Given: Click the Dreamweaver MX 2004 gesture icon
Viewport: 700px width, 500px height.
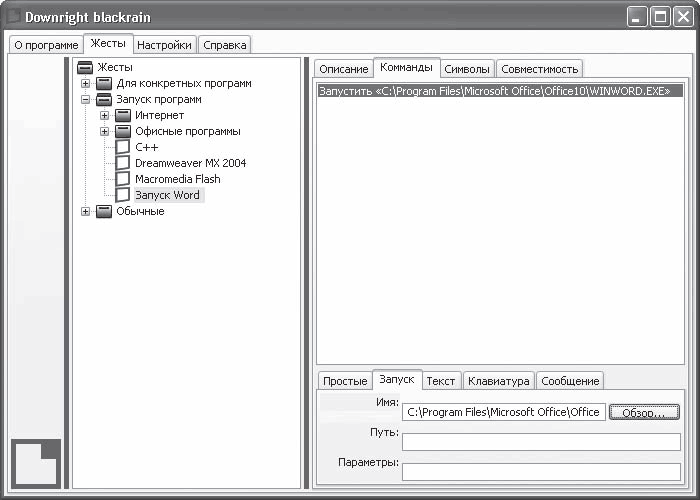Looking at the screenshot, I should point(123,163).
